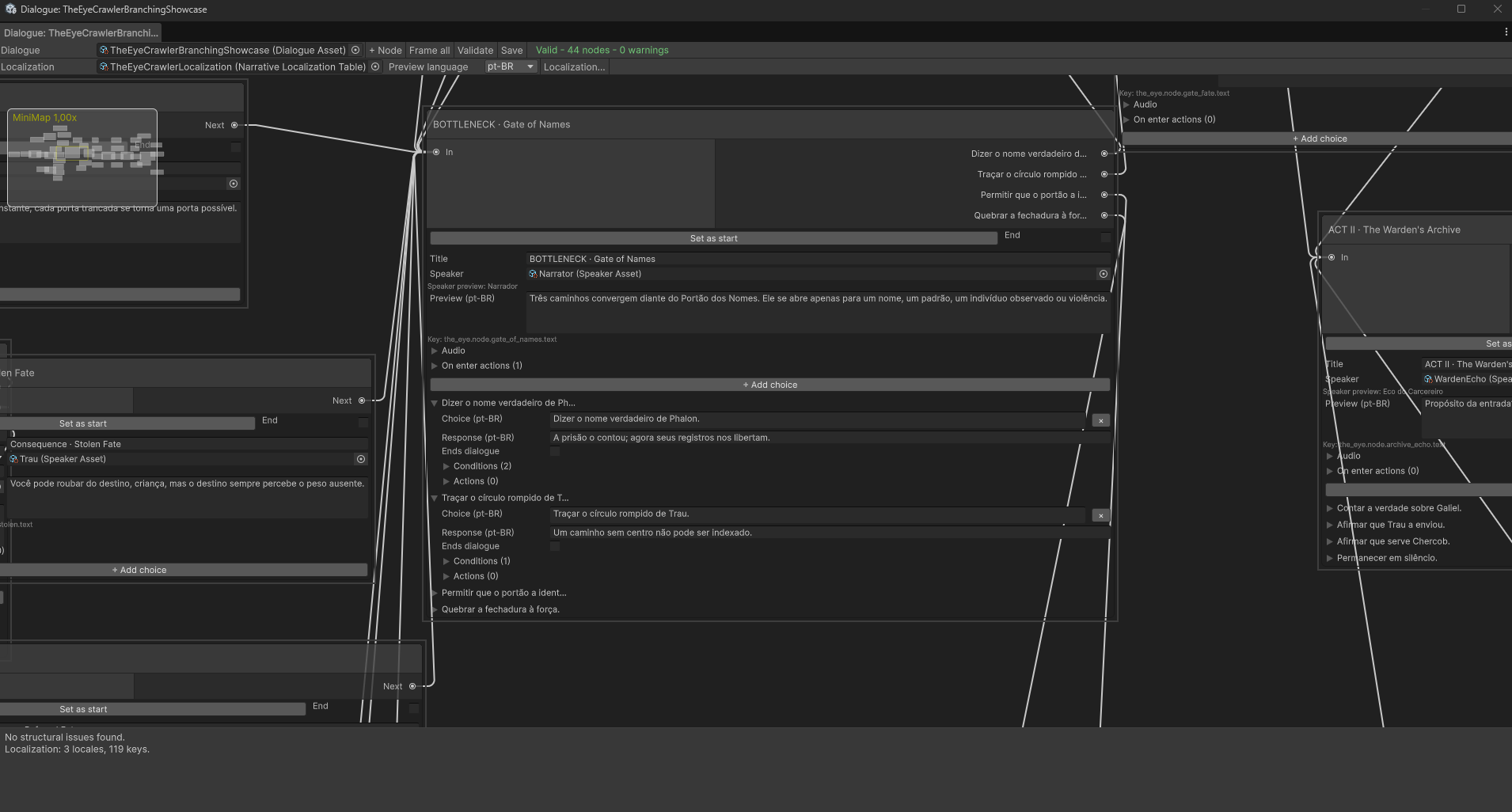Click the Unity icon in the window title bar
This screenshot has width=1512, height=812.
click(11, 9)
